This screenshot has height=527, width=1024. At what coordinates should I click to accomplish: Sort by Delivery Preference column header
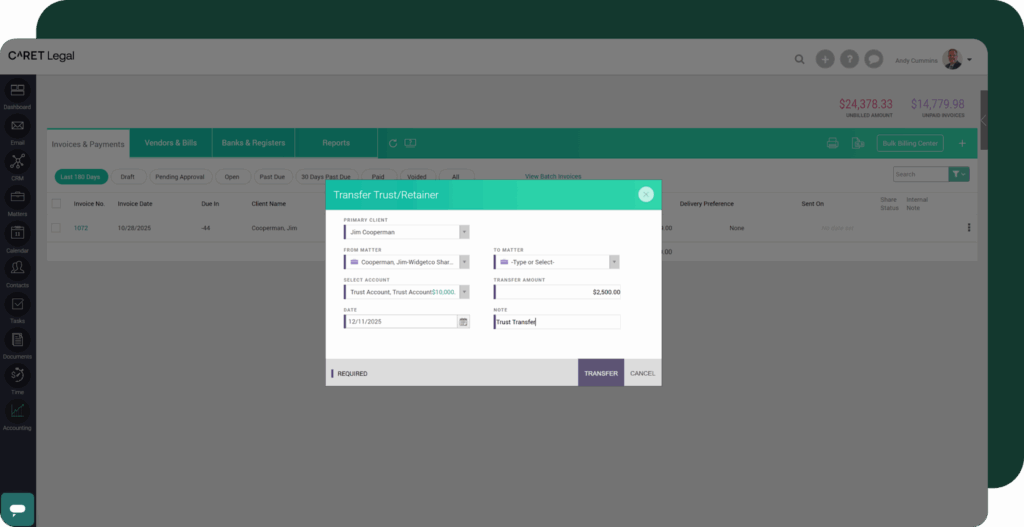point(707,204)
